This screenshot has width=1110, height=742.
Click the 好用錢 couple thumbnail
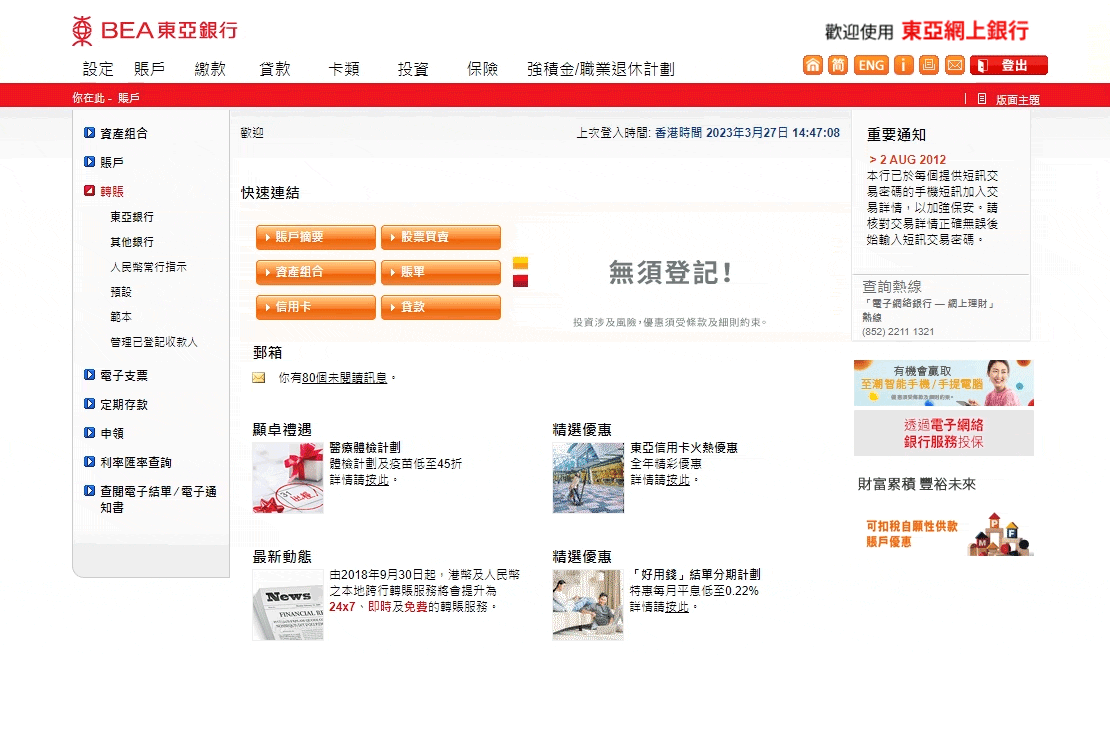coord(588,605)
